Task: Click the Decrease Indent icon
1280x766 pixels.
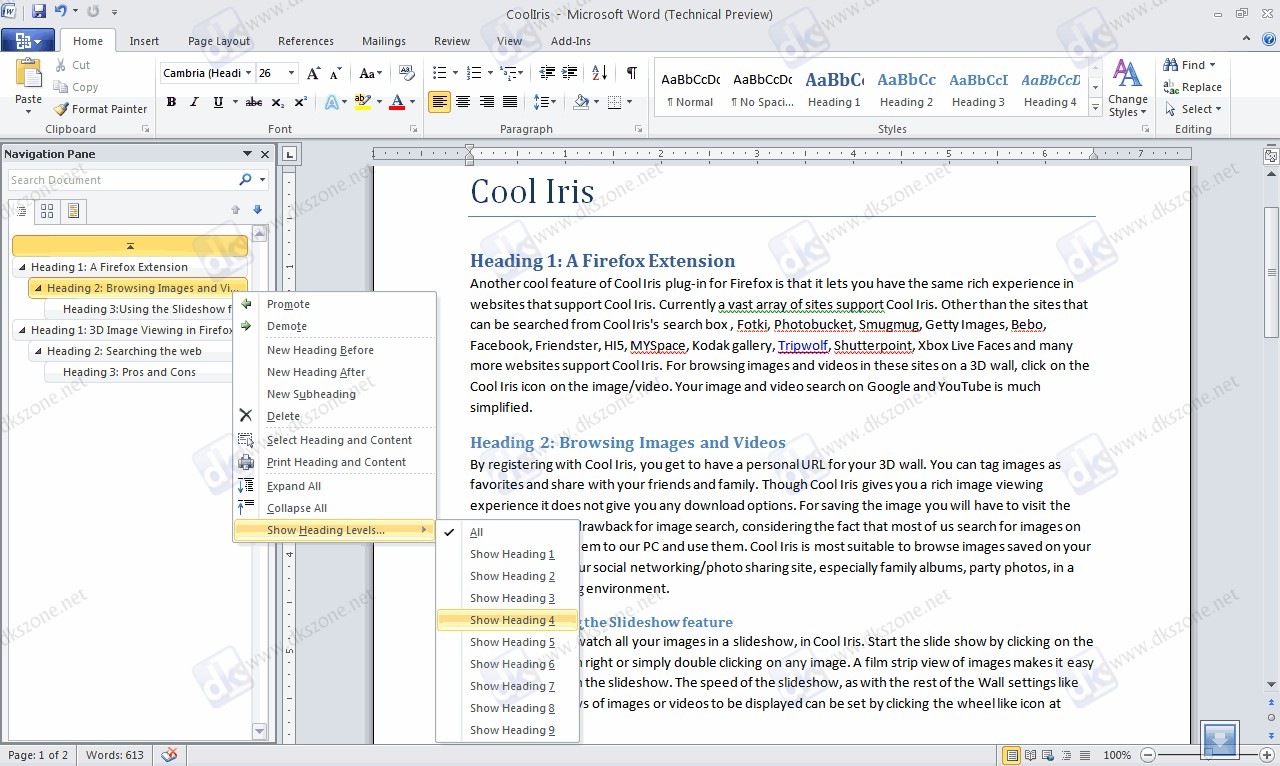Action: point(547,73)
